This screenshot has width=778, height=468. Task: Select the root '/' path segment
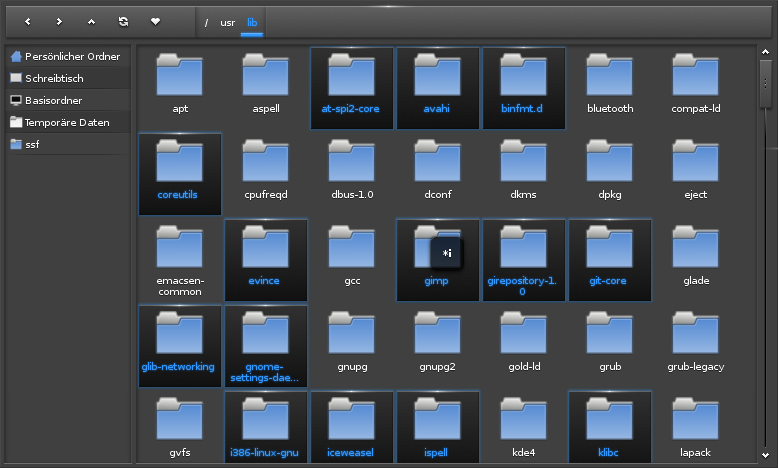click(x=207, y=21)
